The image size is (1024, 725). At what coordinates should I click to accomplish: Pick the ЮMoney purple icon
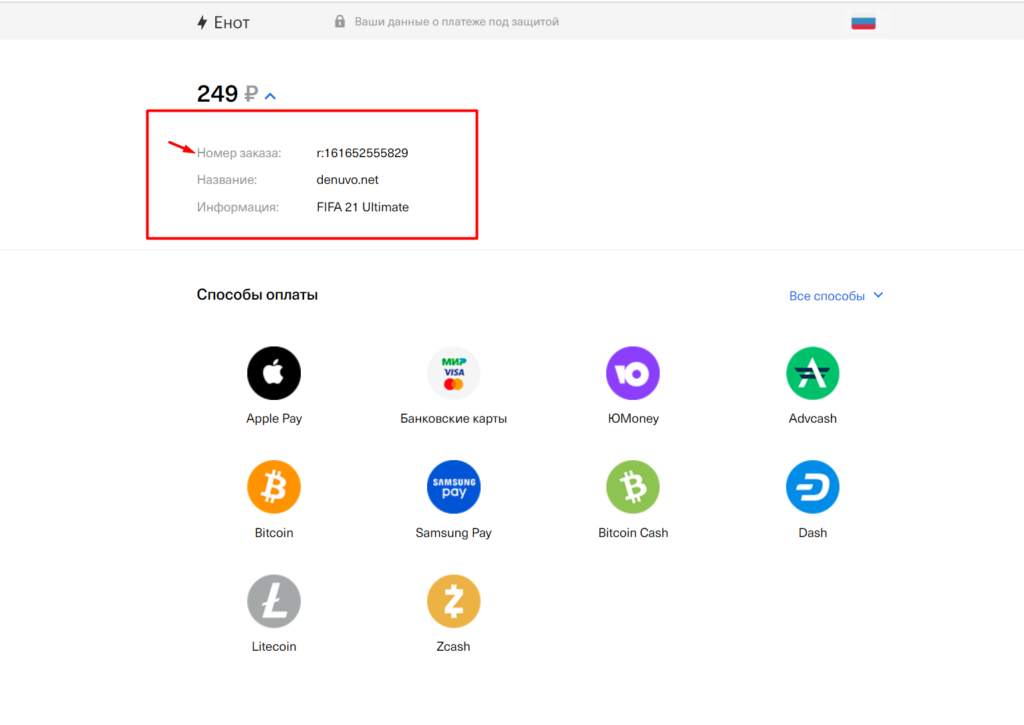tap(632, 373)
